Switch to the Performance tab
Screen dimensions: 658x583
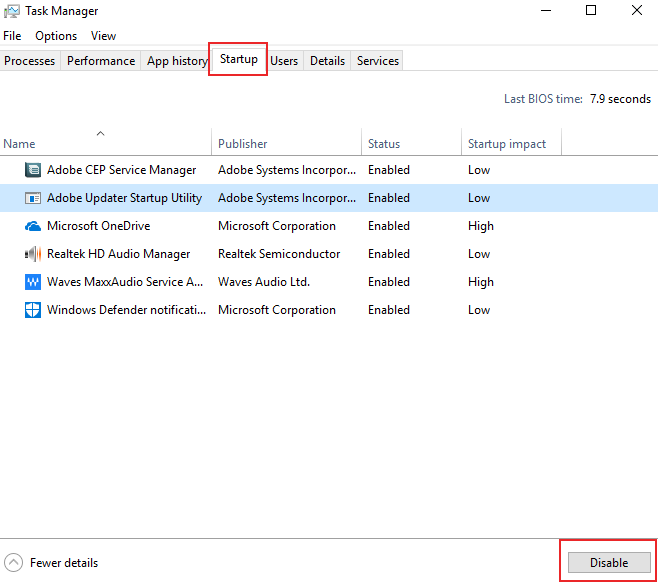tap(101, 61)
